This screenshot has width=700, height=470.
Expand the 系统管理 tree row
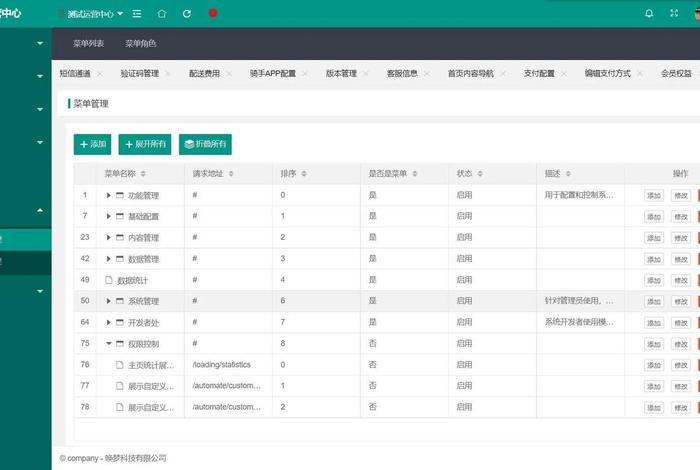point(109,301)
